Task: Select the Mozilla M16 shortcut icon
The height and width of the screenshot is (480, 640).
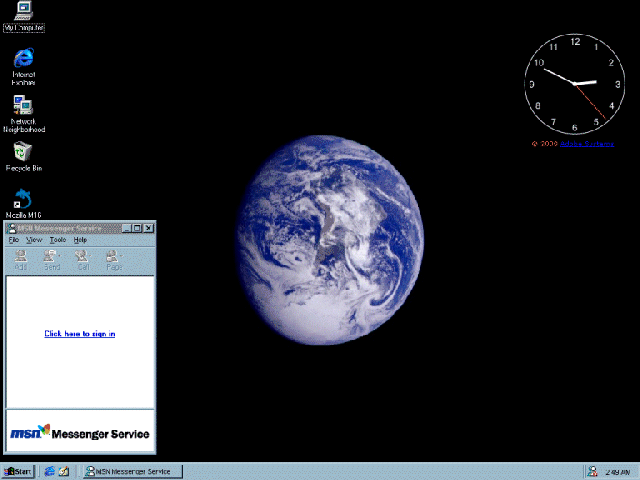Action: pyautogui.click(x=23, y=203)
